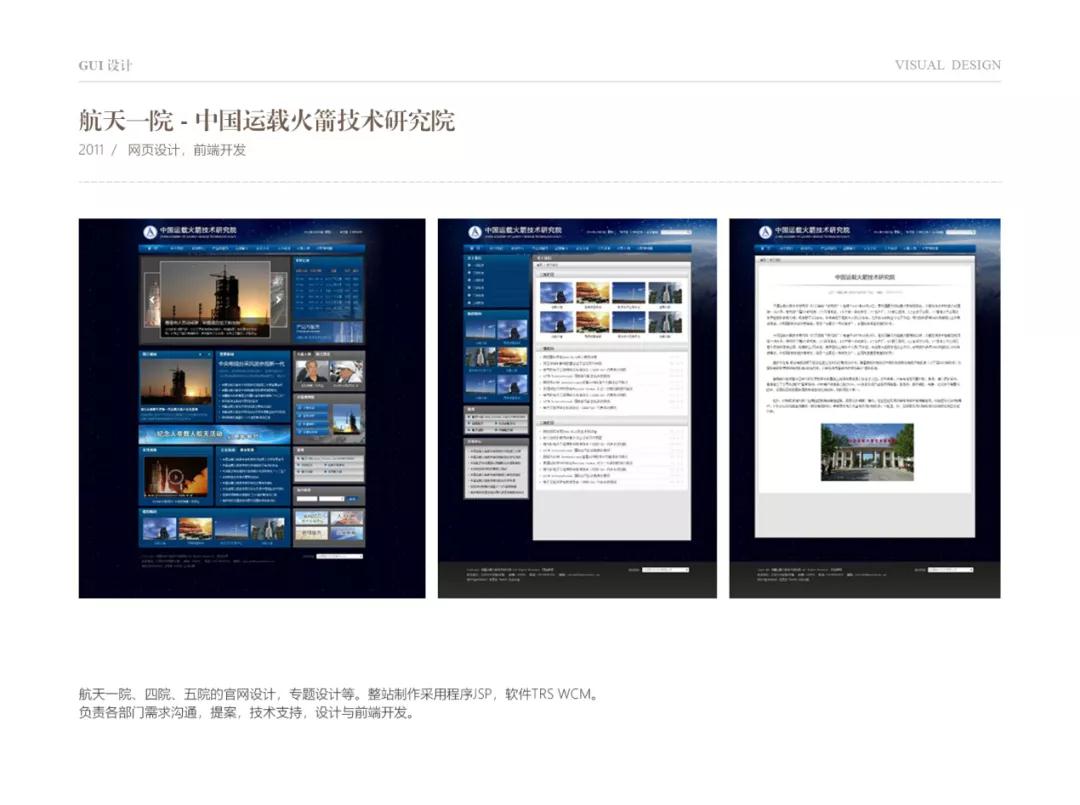Click the gate building photo in article mockup
1080x805 pixels.
pos(867,452)
